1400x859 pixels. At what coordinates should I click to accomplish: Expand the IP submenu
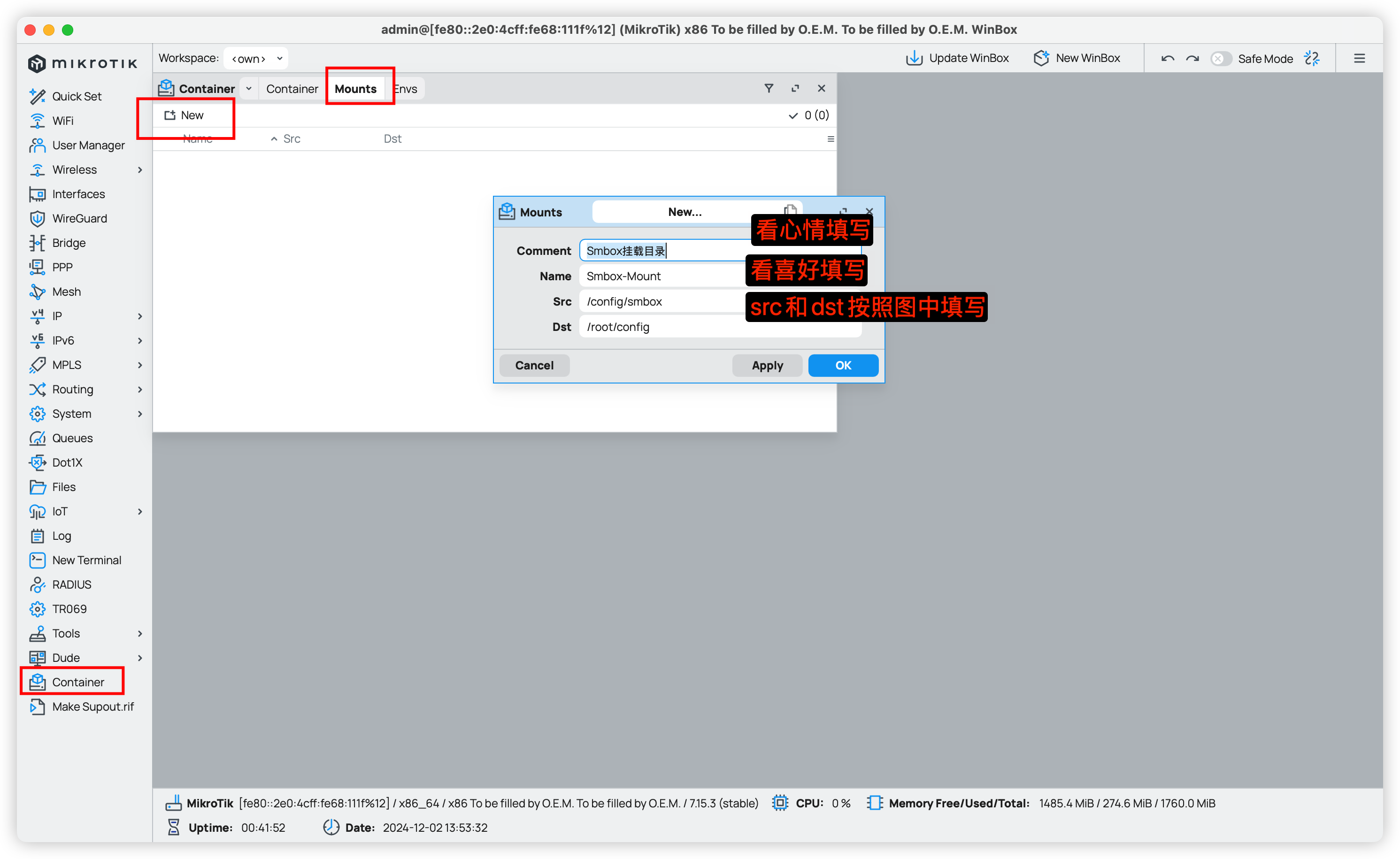click(x=140, y=316)
